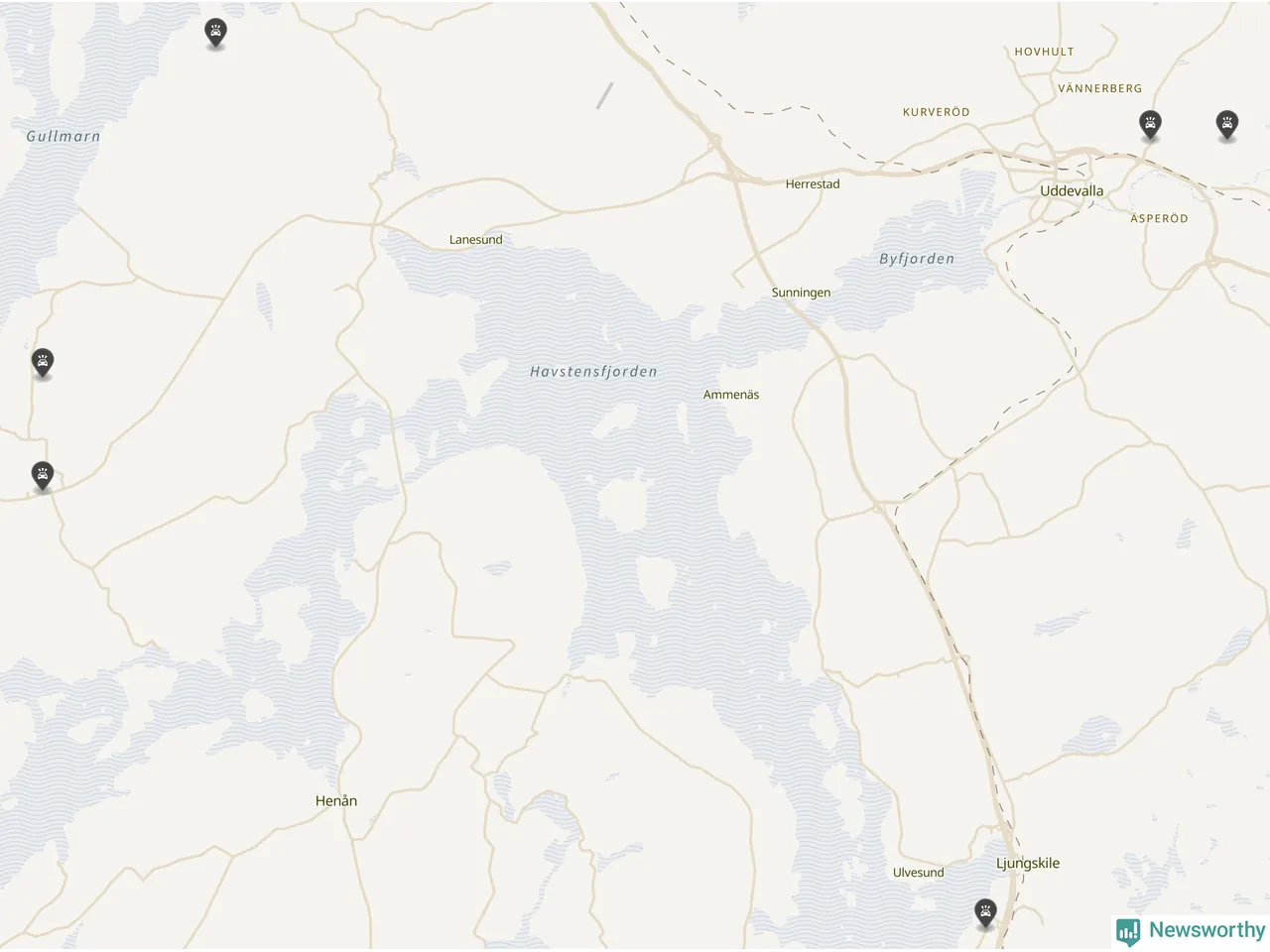1270x952 pixels.
Task: Click the Havstensfjorden water label
Action: coord(593,372)
